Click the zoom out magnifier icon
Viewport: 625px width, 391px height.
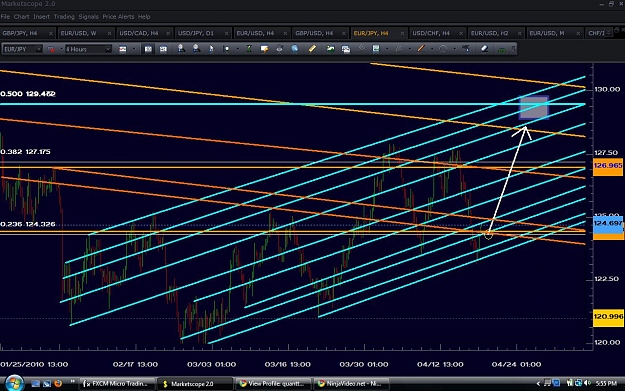196,49
